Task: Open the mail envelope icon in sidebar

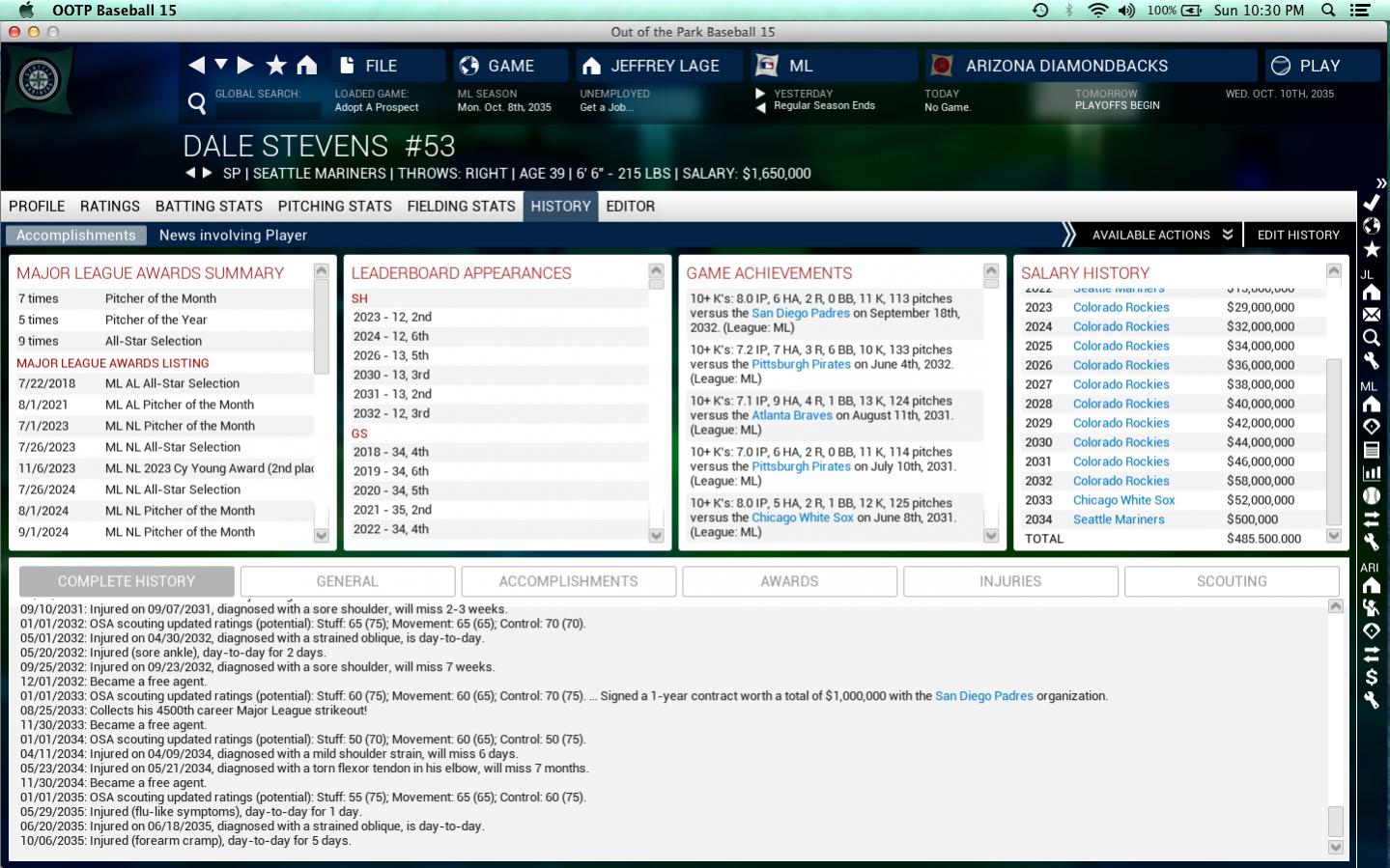Action: point(1371,315)
